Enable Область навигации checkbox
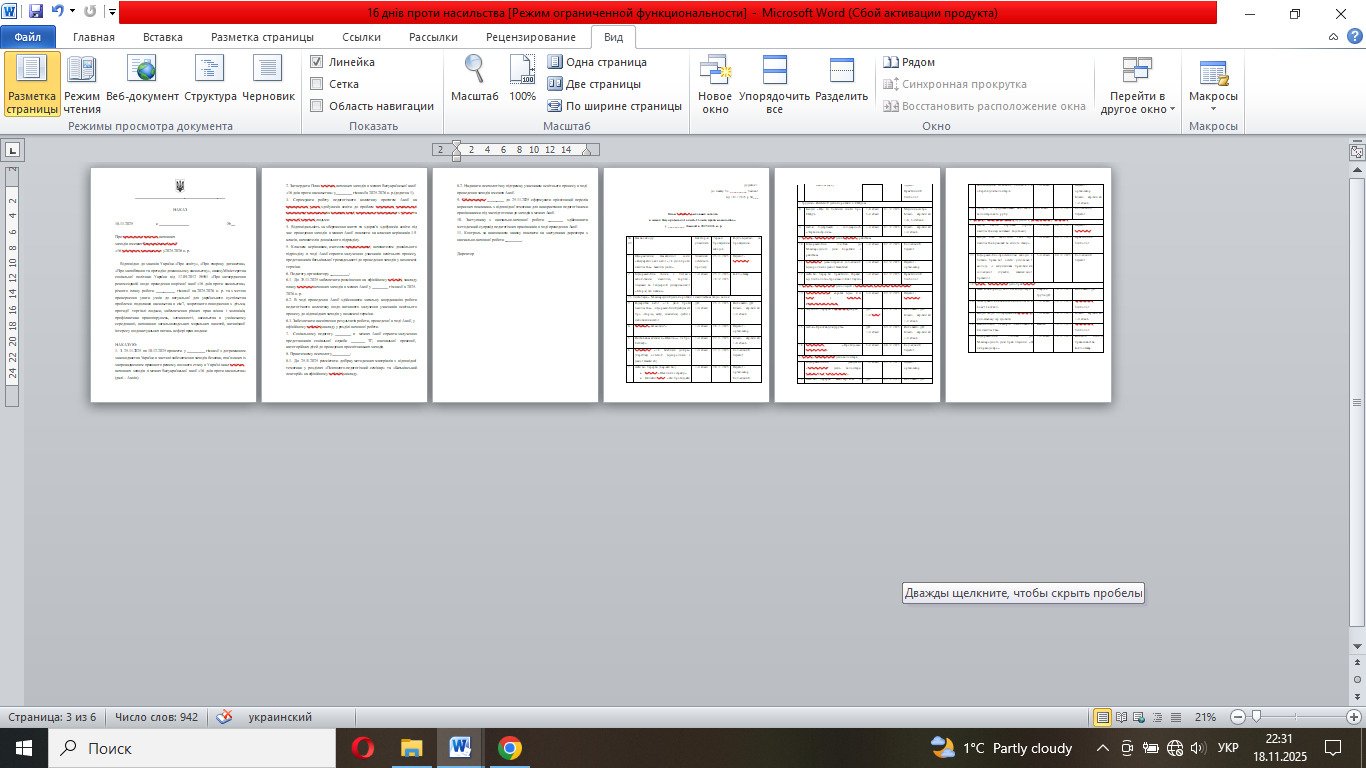 click(x=317, y=106)
